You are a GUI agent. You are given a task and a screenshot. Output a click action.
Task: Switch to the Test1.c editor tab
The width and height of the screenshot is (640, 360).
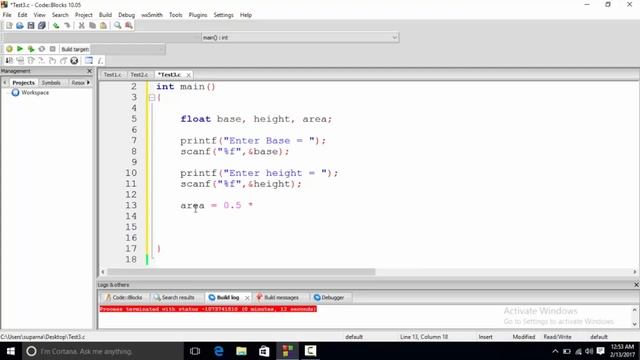(x=112, y=75)
